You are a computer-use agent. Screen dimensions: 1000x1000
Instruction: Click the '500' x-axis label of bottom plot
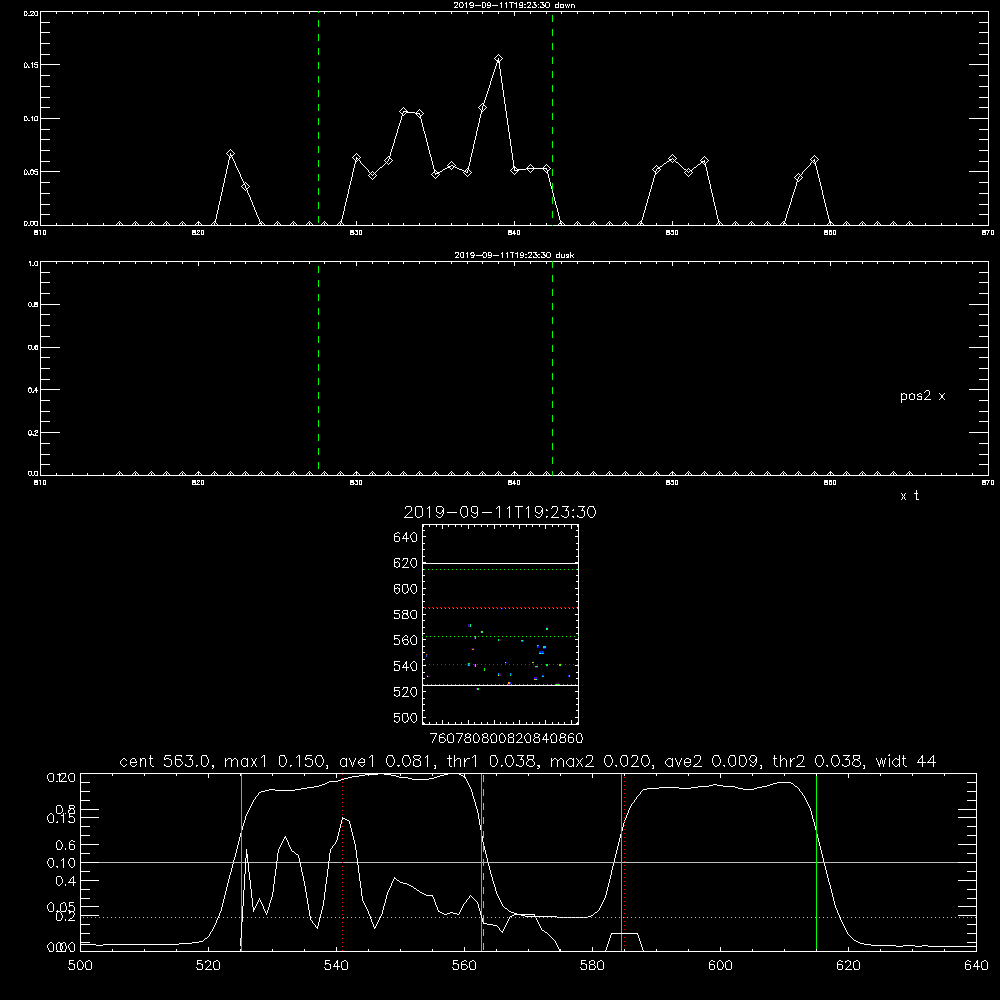point(80,966)
